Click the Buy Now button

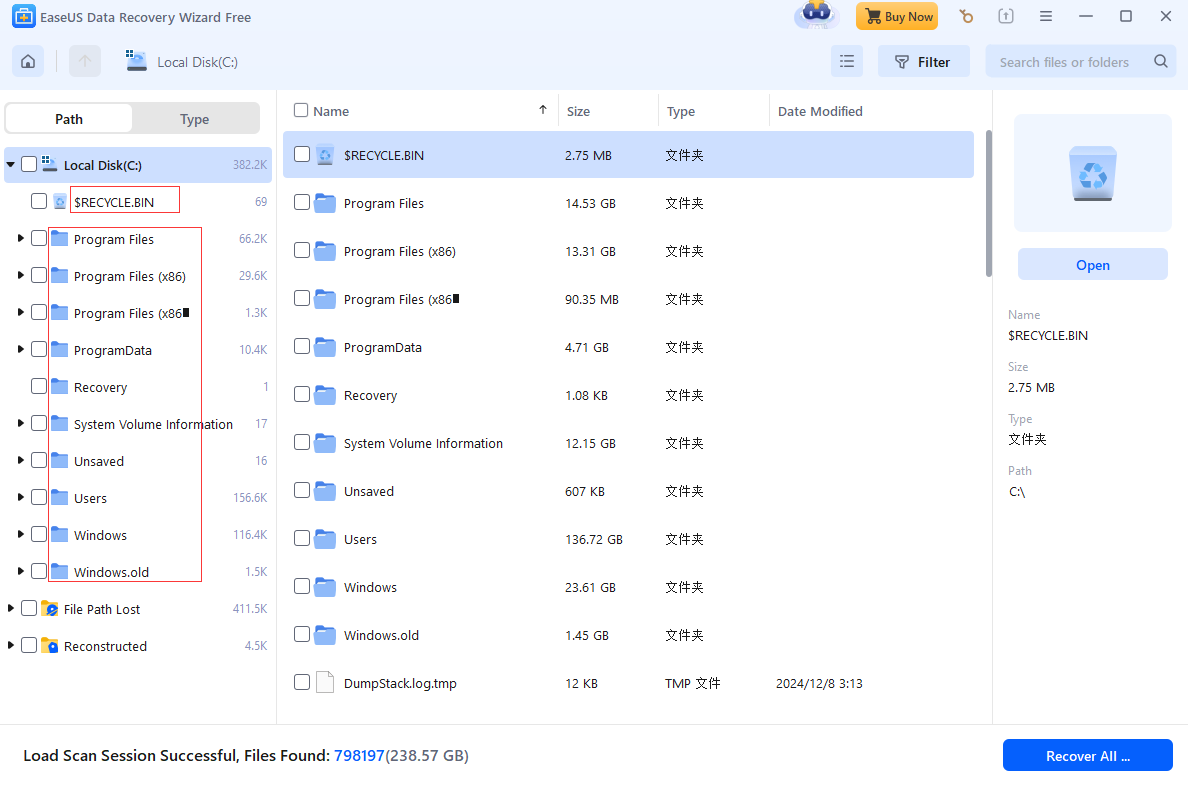tap(897, 16)
